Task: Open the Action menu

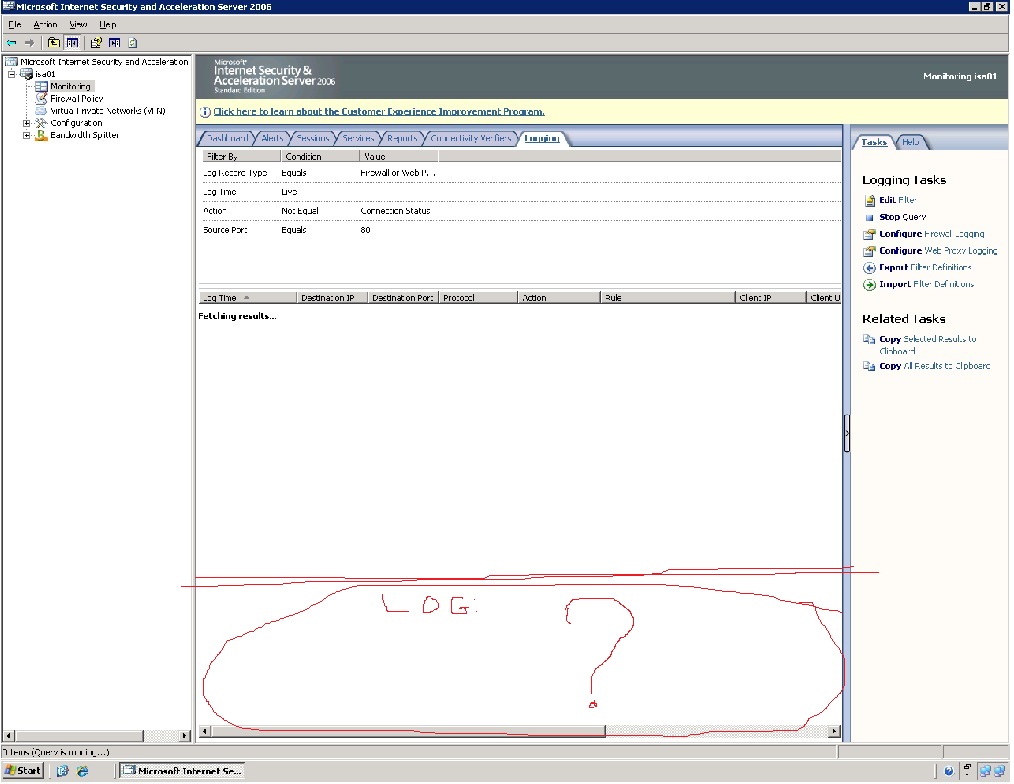Action: [x=45, y=24]
